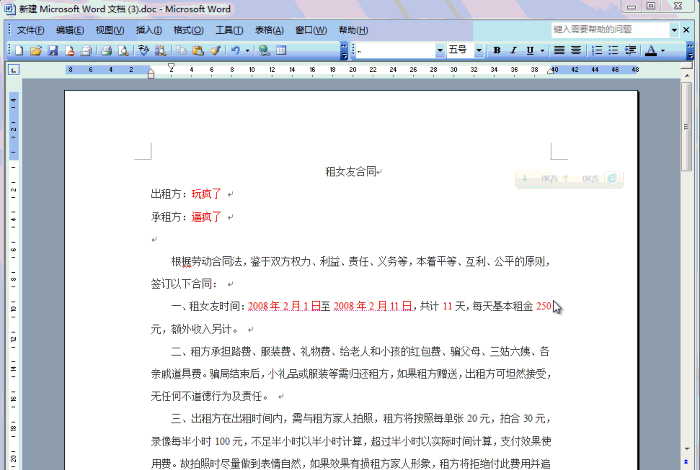The width and height of the screenshot is (700, 470).
Task: Click the vertical scrollbar thumb
Action: tap(686, 126)
